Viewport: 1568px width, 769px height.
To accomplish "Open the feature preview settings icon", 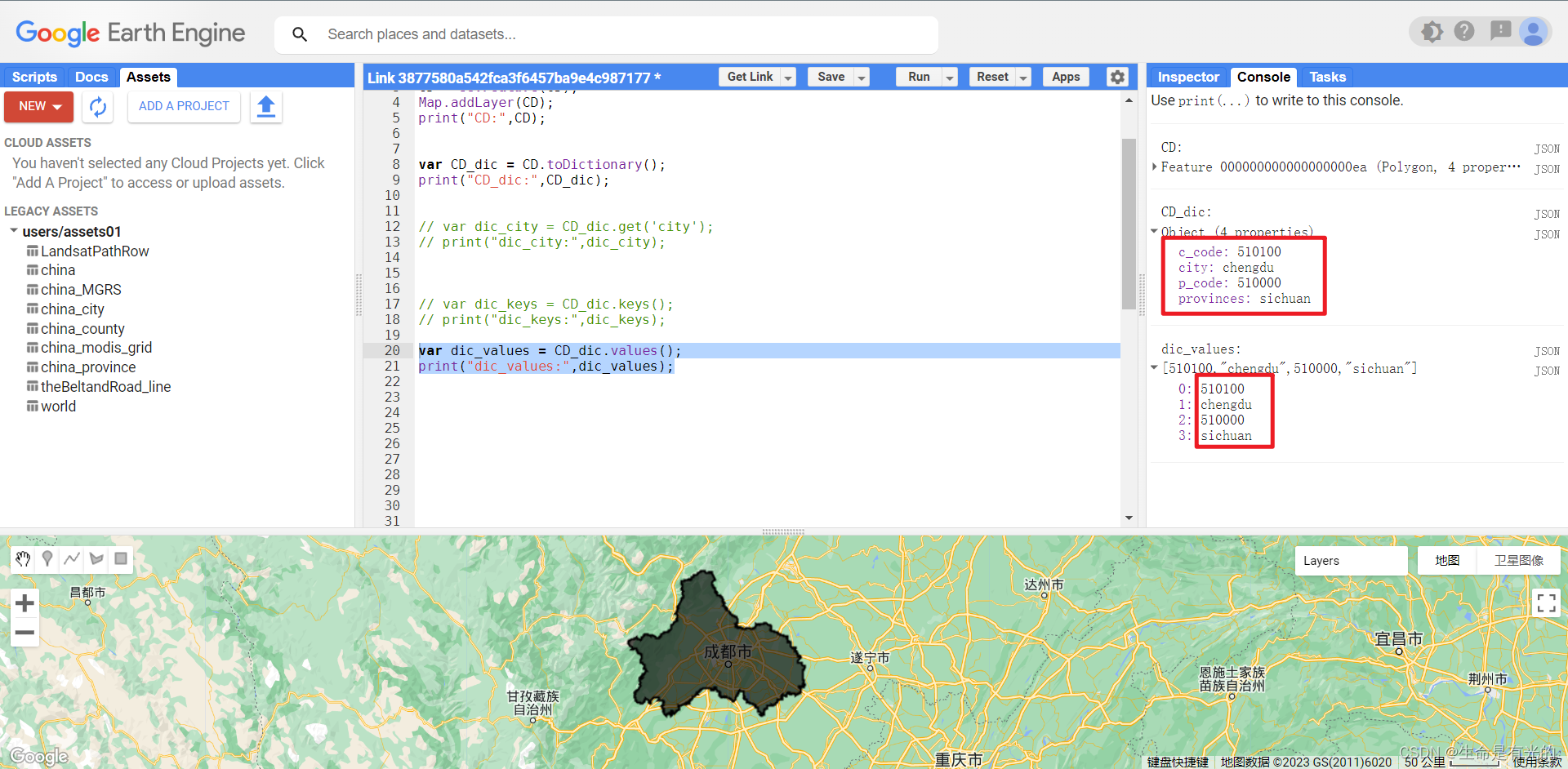I will (1432, 32).
